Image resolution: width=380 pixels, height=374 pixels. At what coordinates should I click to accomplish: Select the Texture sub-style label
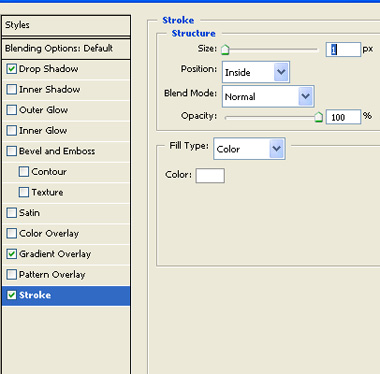[47, 192]
